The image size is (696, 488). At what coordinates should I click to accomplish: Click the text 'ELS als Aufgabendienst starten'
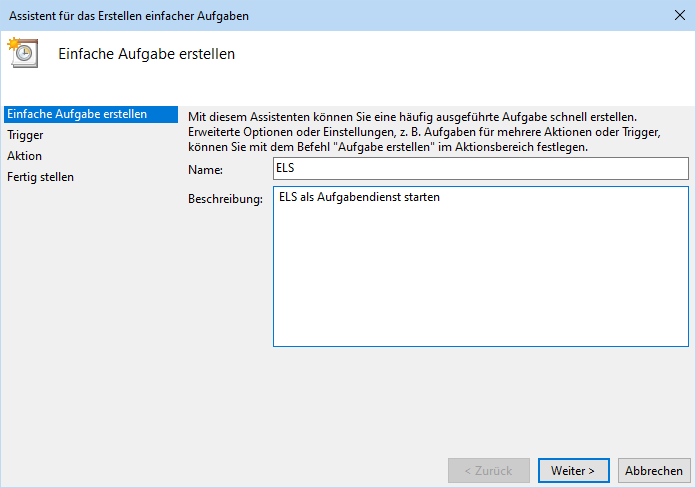pos(359,197)
